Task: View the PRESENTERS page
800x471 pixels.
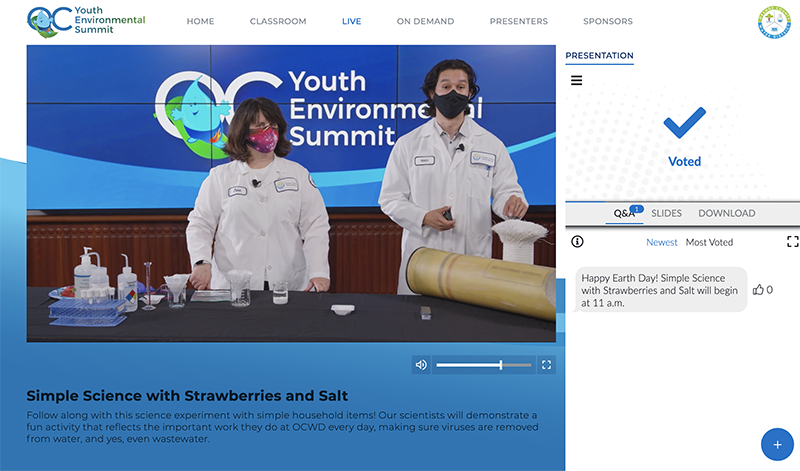Action: [519, 21]
